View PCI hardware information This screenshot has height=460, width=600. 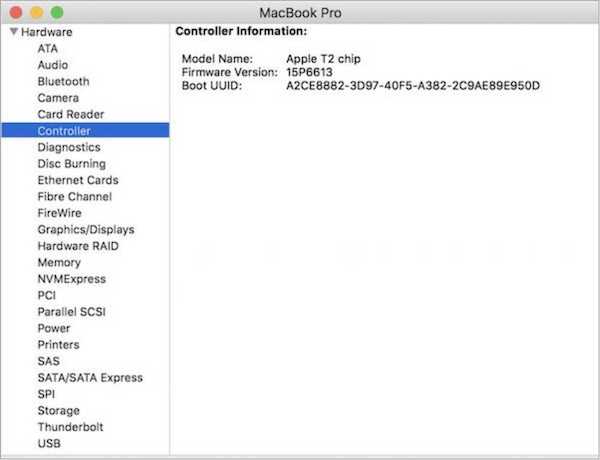pos(47,295)
